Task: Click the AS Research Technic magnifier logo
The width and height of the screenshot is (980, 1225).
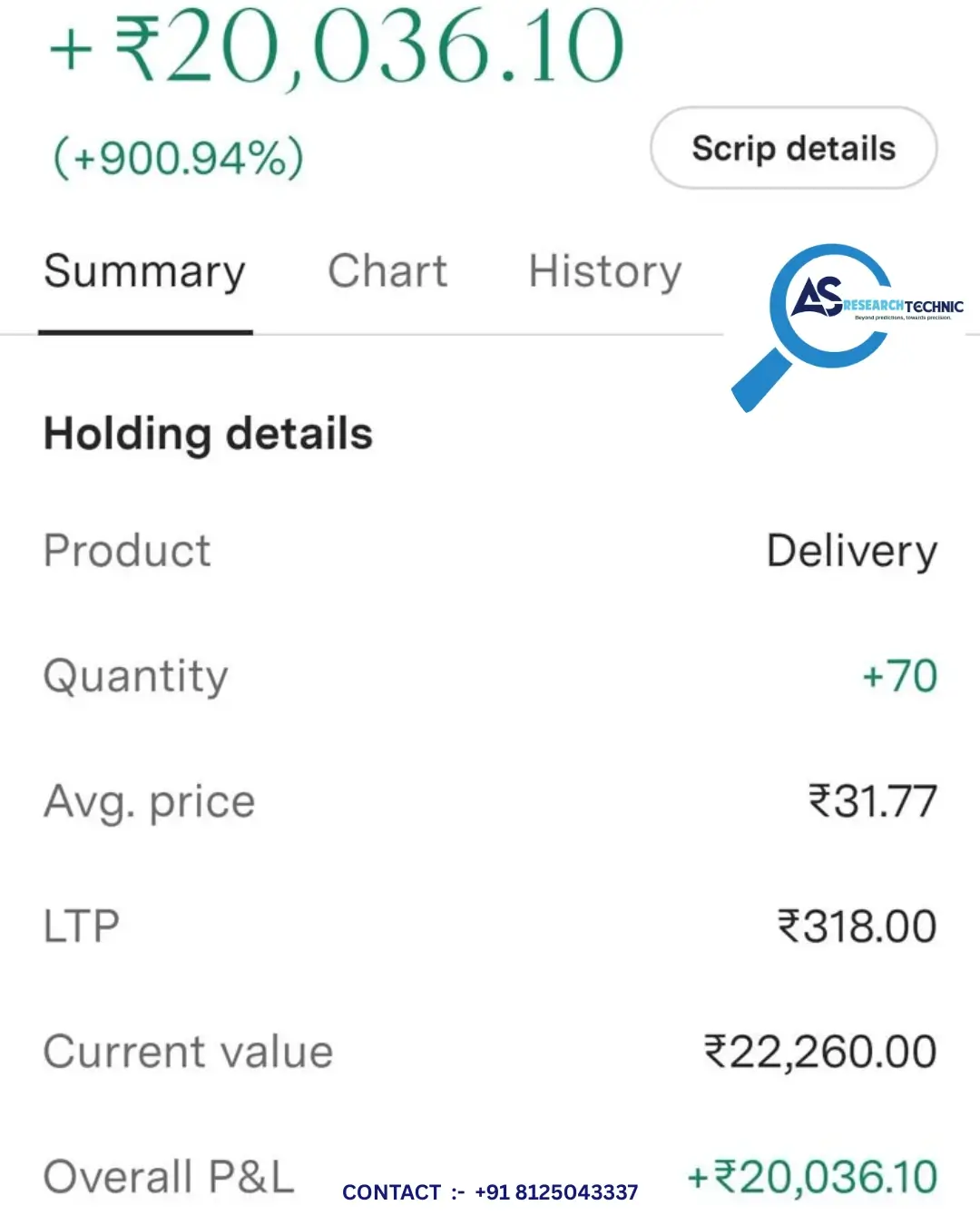Action: pyautogui.click(x=847, y=327)
